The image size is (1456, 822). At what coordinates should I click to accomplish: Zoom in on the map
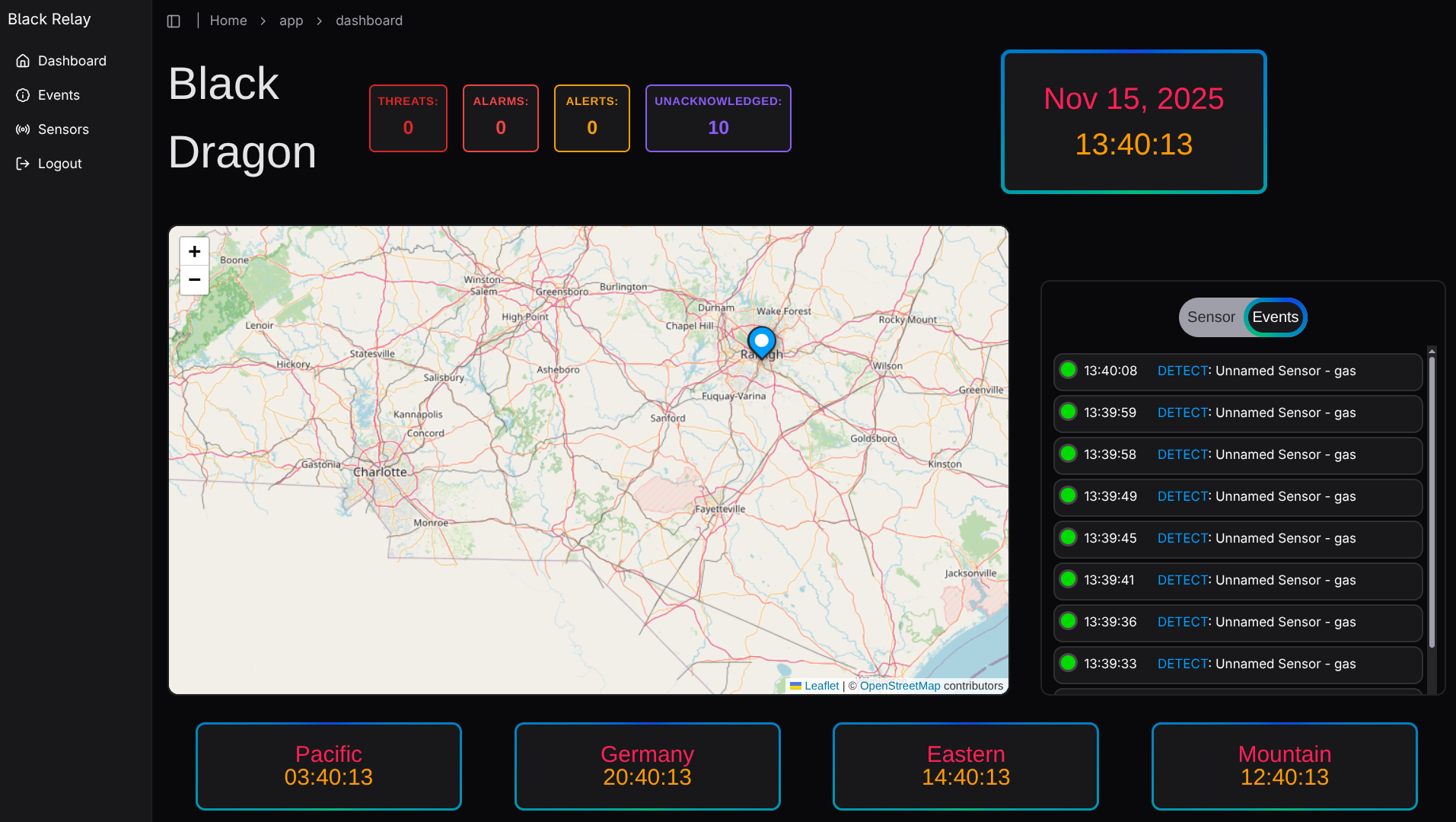(x=194, y=251)
